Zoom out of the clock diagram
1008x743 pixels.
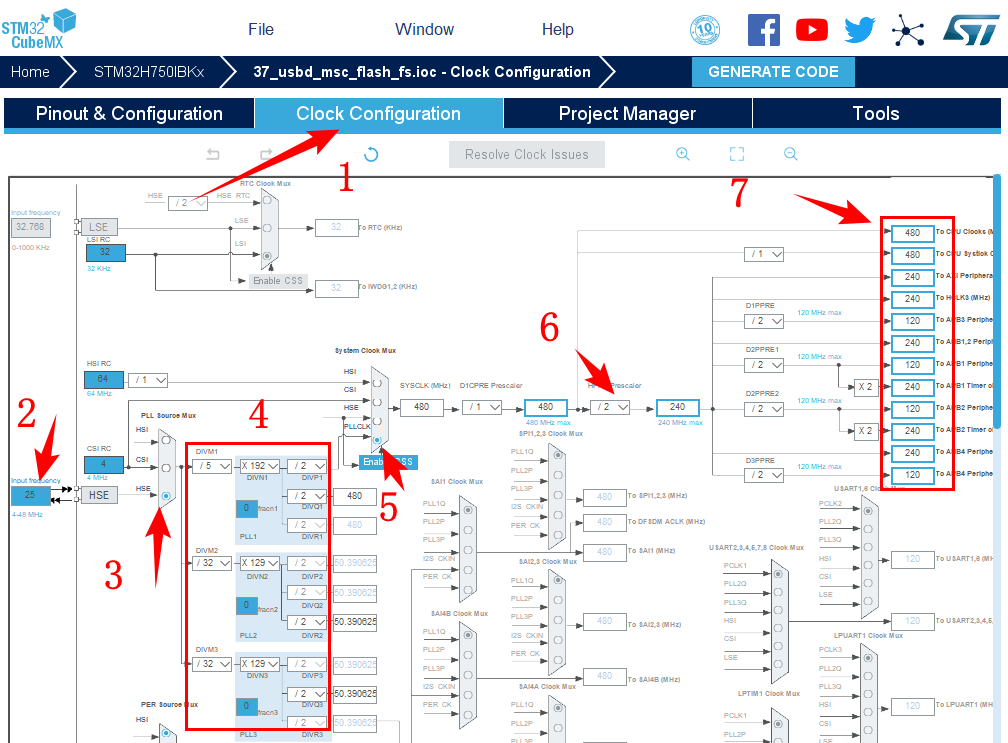[790, 154]
